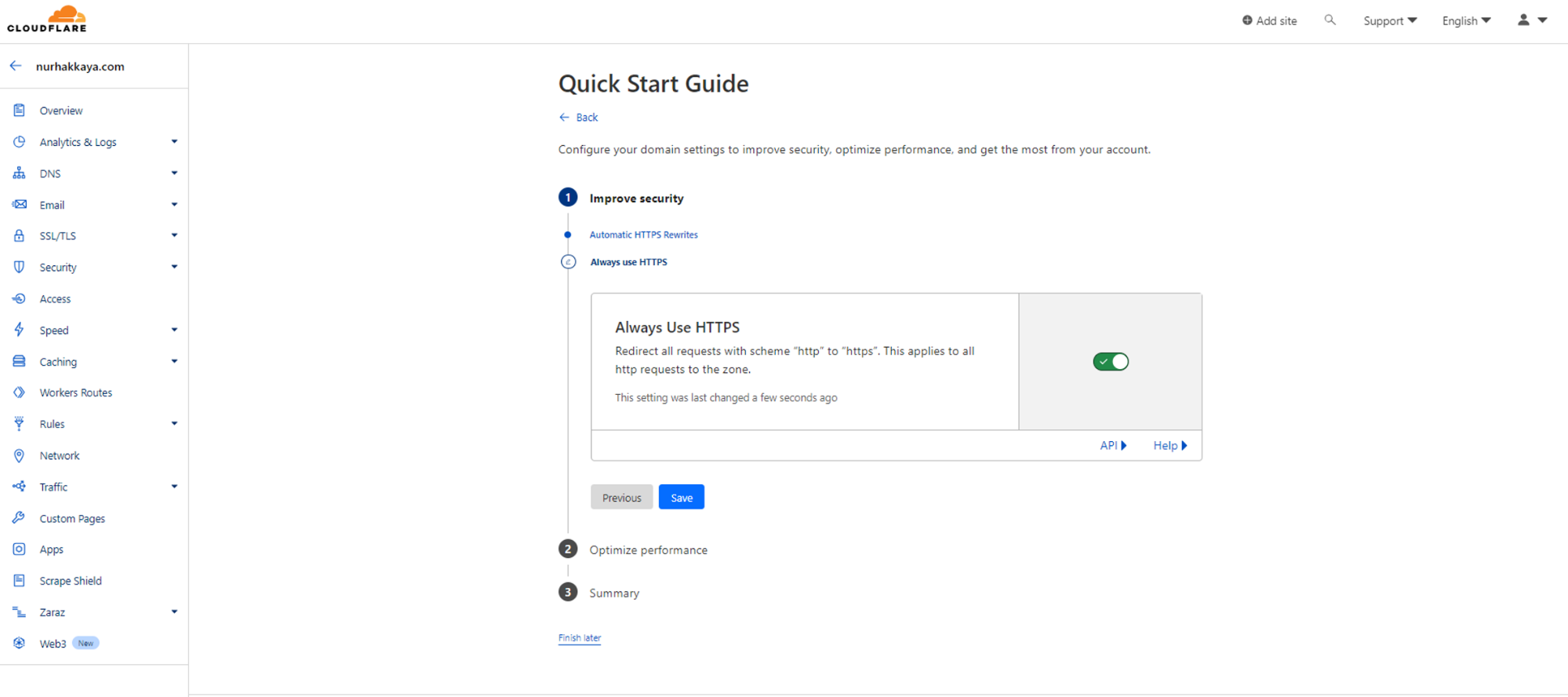Image resolution: width=1568 pixels, height=697 pixels.
Task: Click the Custom Pages wrench icon
Action: (19, 518)
